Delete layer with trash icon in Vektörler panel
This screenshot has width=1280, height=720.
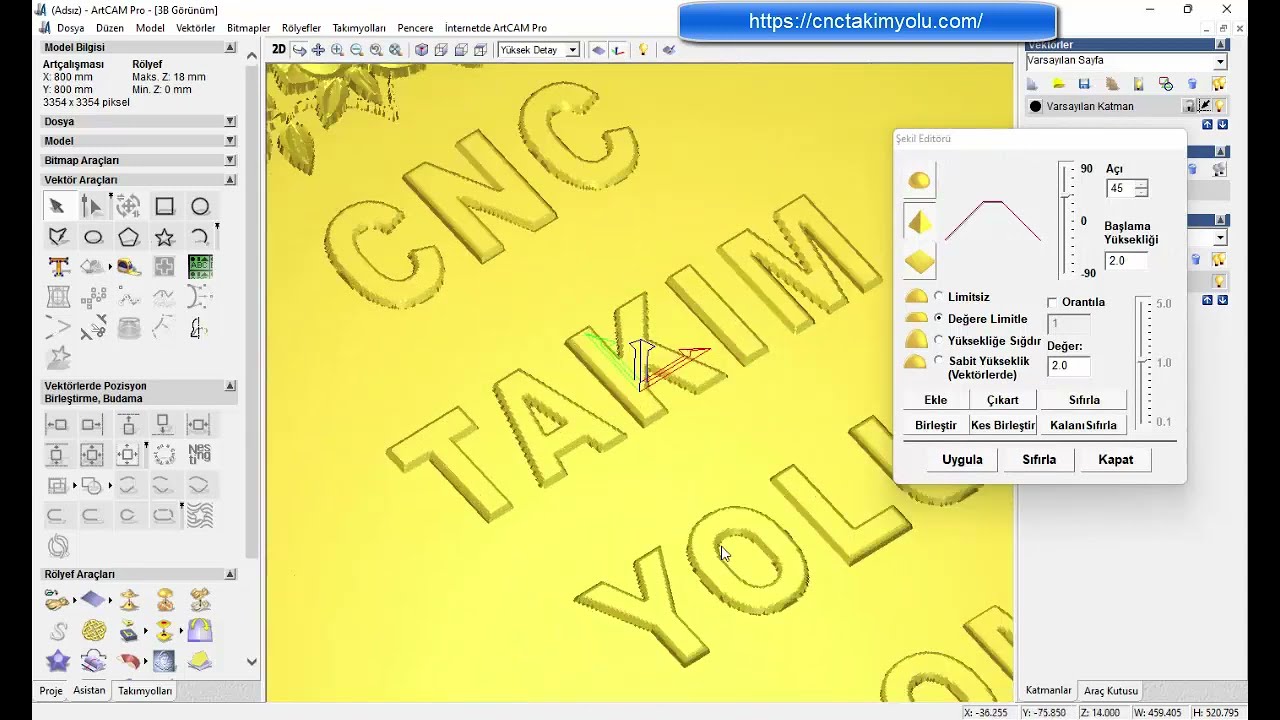point(1192,84)
